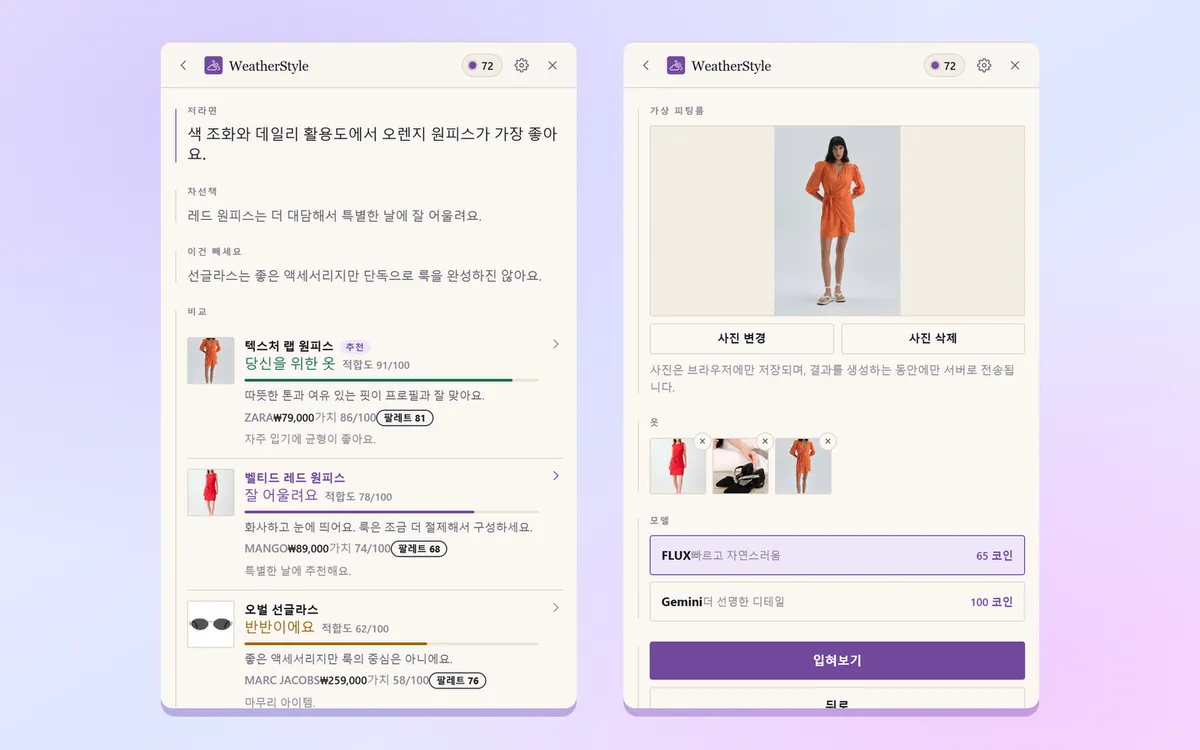
Task: Remove the black sandals thumbnail from clothes
Action: 765,441
